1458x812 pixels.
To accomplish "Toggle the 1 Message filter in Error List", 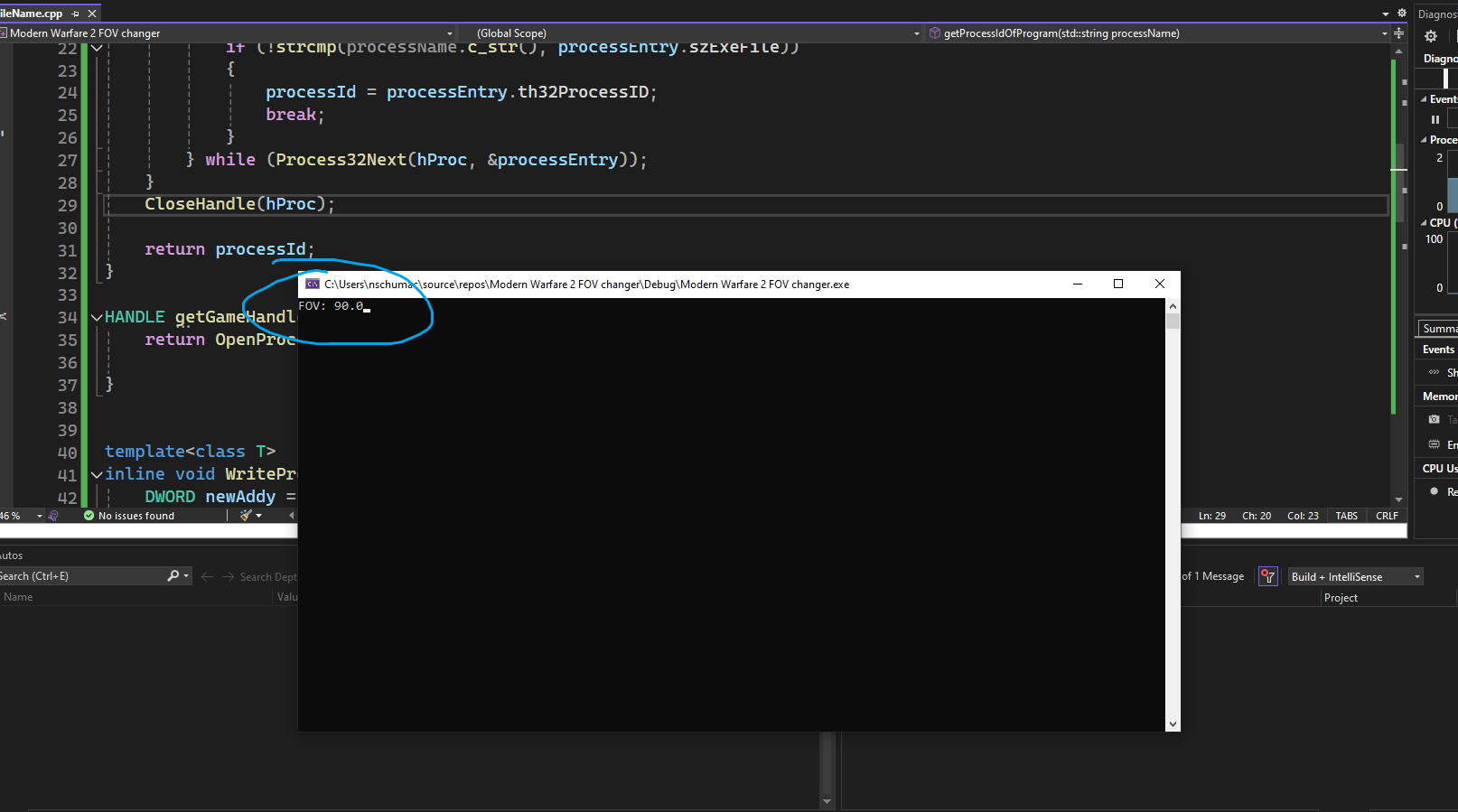I will click(x=1212, y=576).
